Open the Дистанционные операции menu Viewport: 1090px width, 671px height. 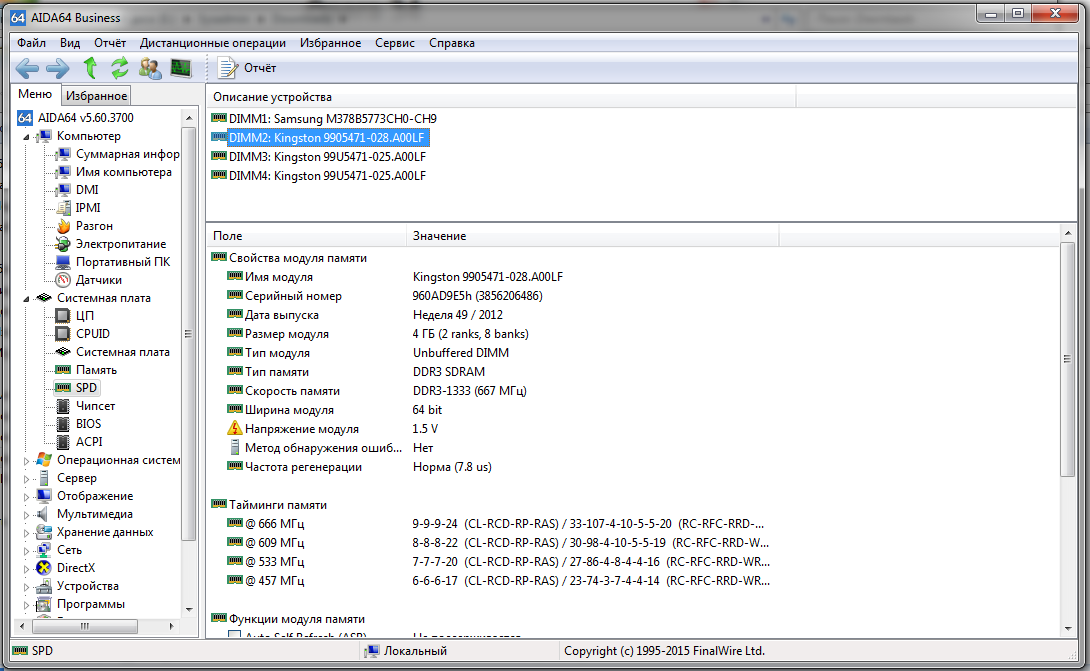click(x=213, y=43)
